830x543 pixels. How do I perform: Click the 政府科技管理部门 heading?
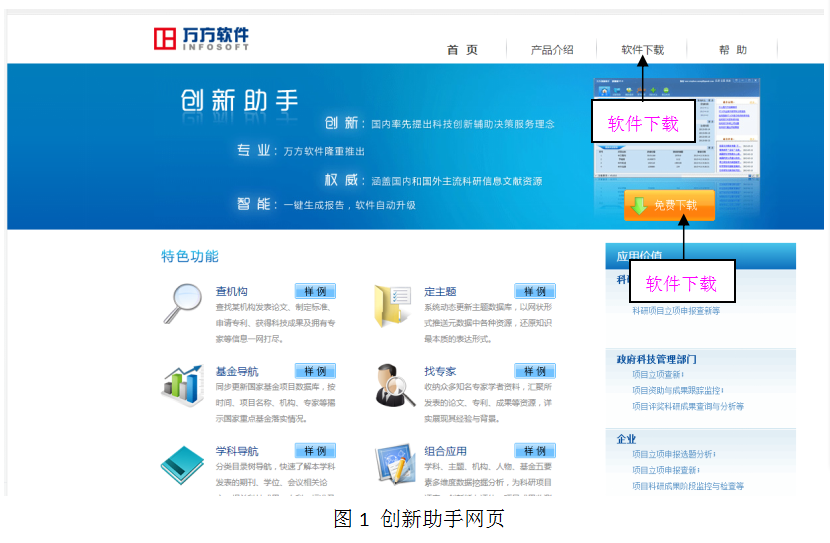coord(656,359)
